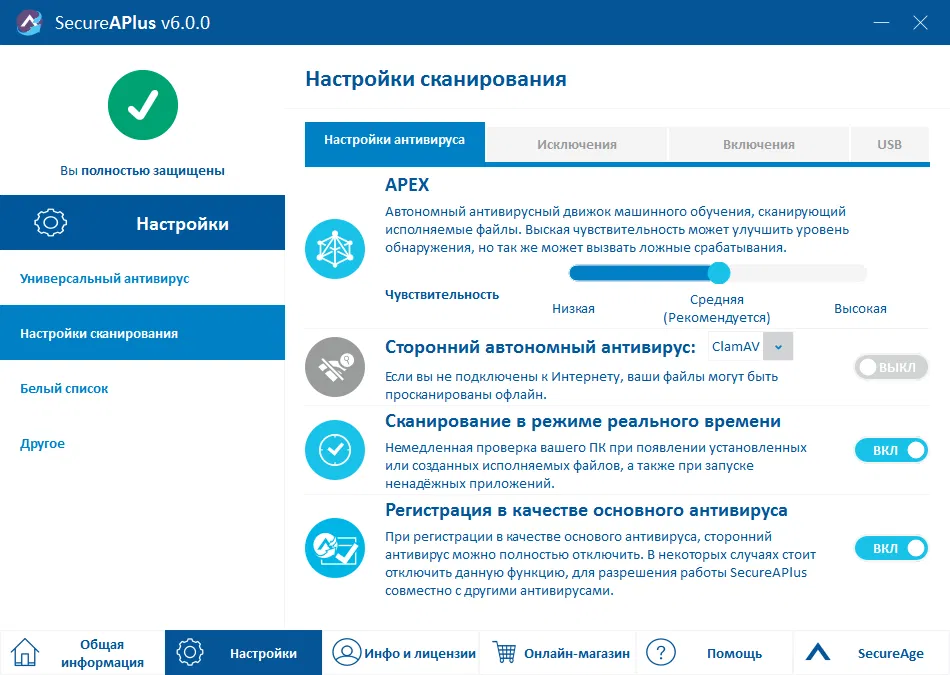Viewport: 950px width, 675px height.
Task: Click Настройки button in bottom bar
Action: [x=243, y=653]
